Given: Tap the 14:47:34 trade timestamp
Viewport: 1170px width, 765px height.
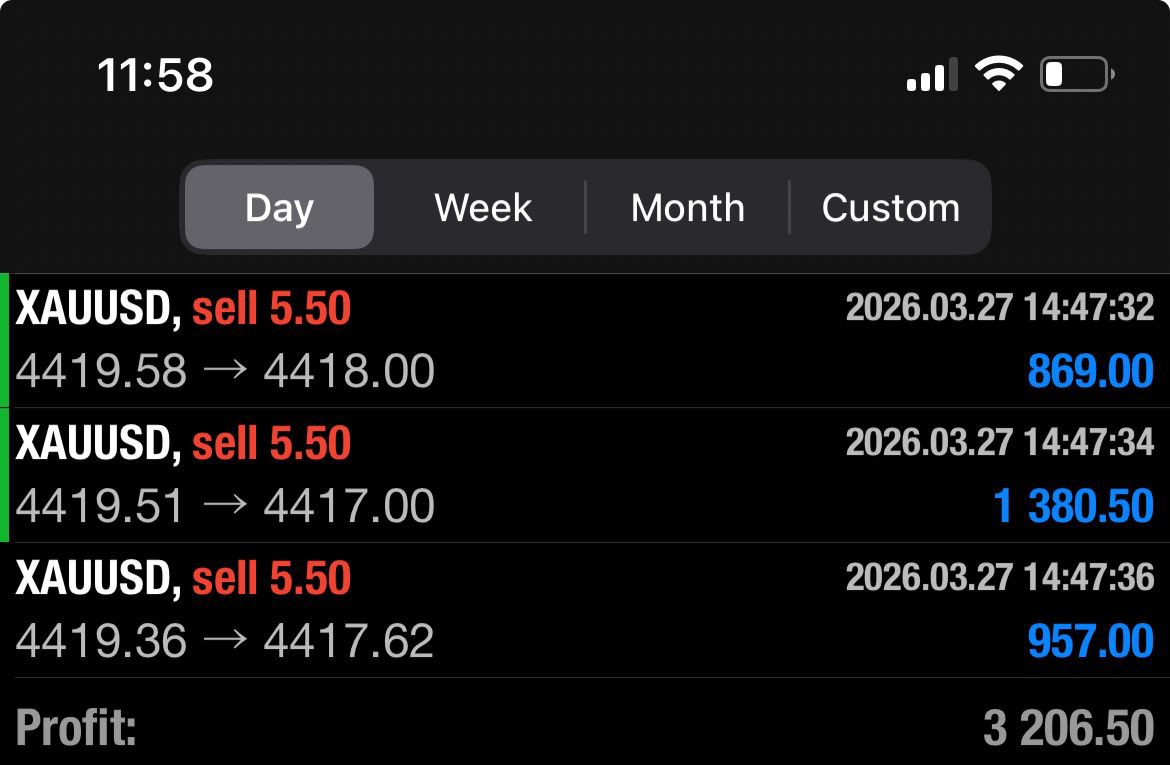Looking at the screenshot, I should click(1000, 442).
